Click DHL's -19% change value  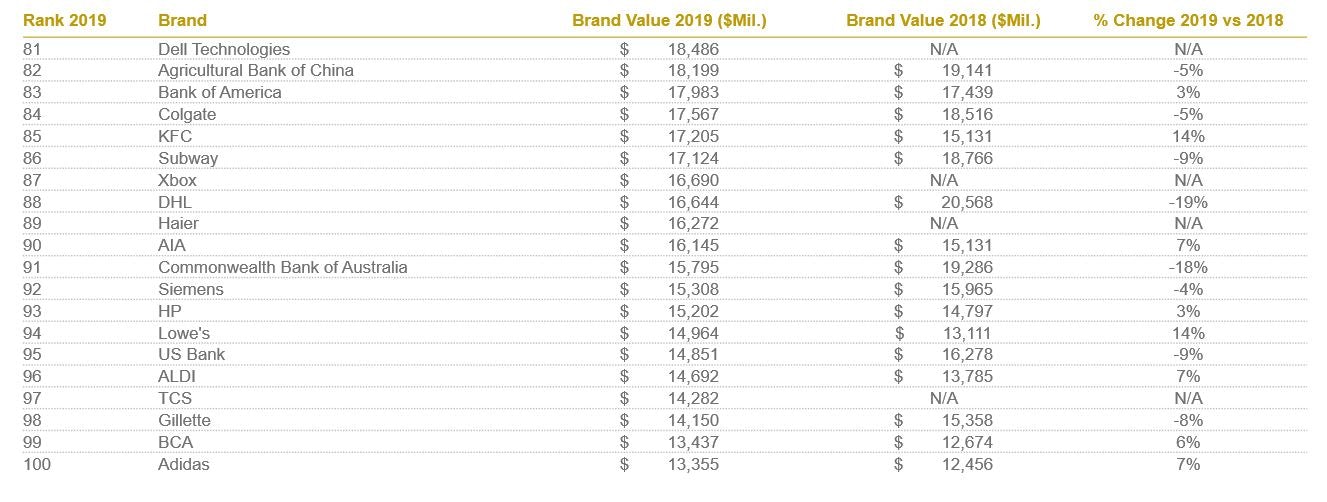[x=1188, y=203]
